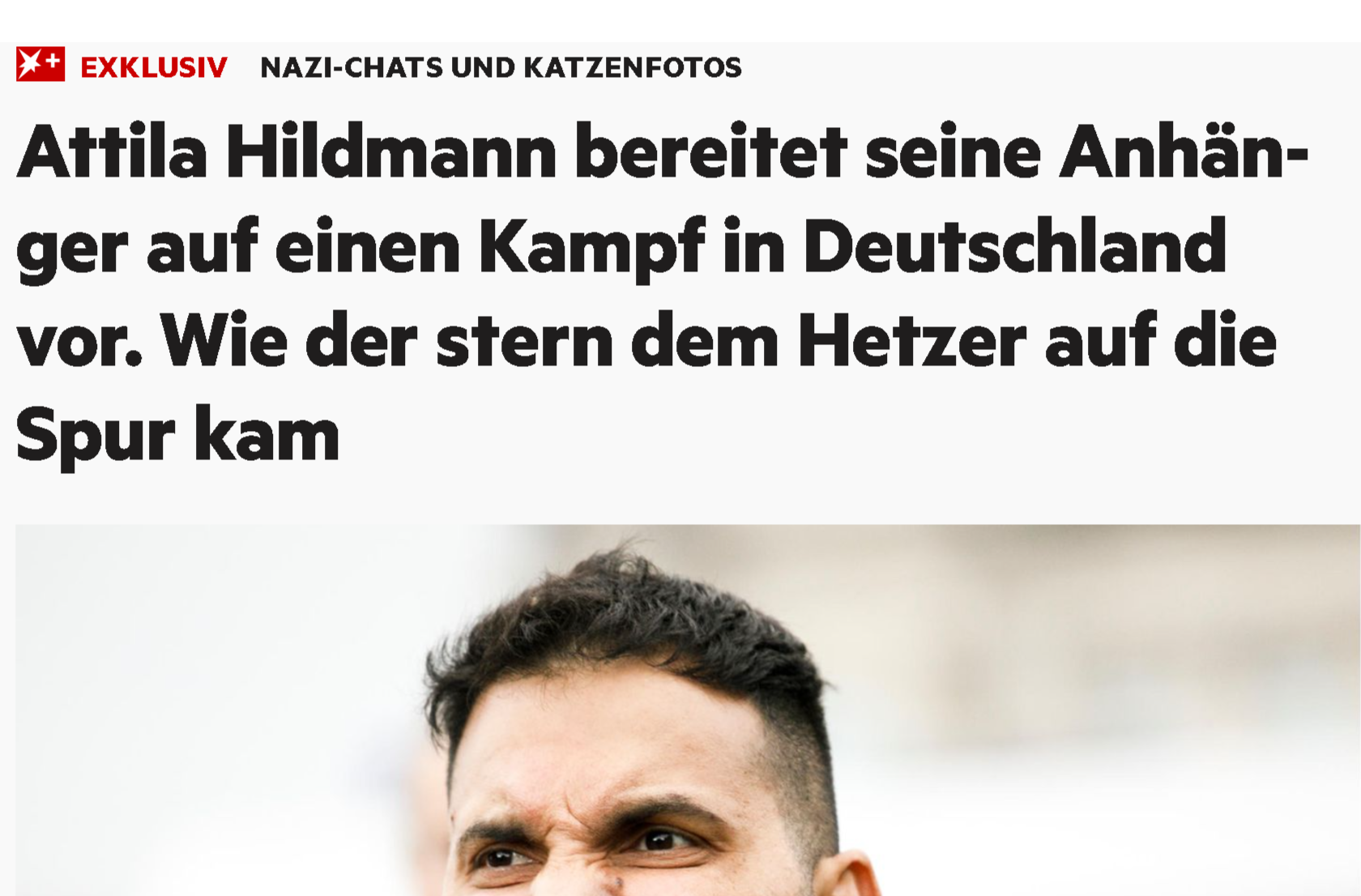The image size is (1361, 896).
Task: Click the blurred building area in photo
Action: pos(1094,648)
